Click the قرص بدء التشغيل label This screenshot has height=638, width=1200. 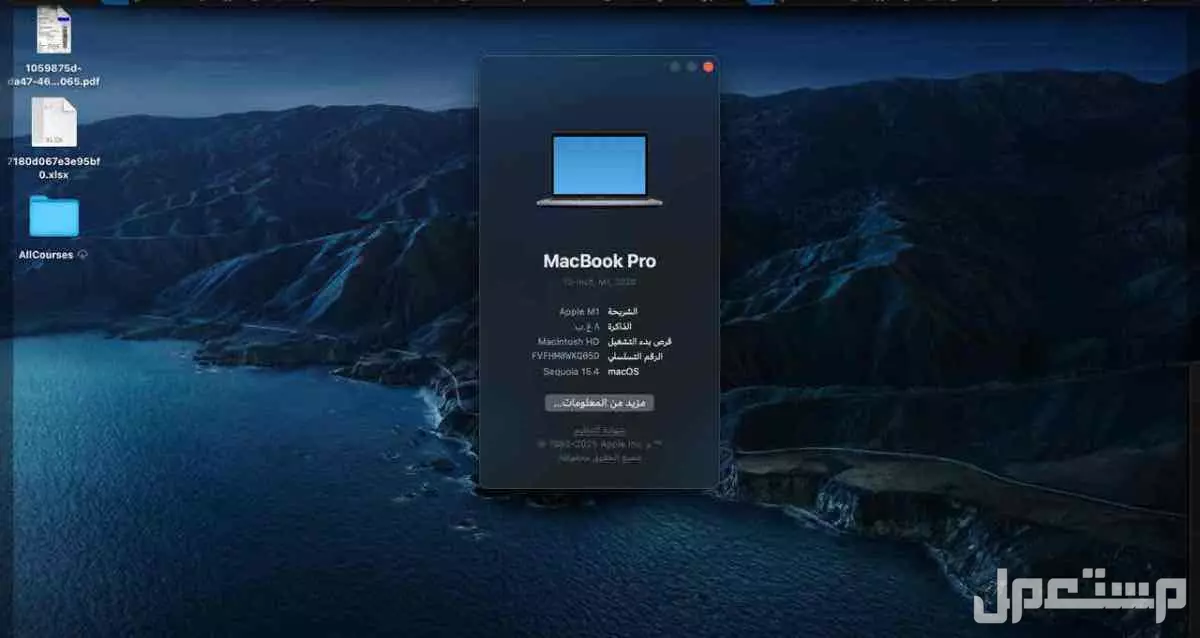click(640, 341)
